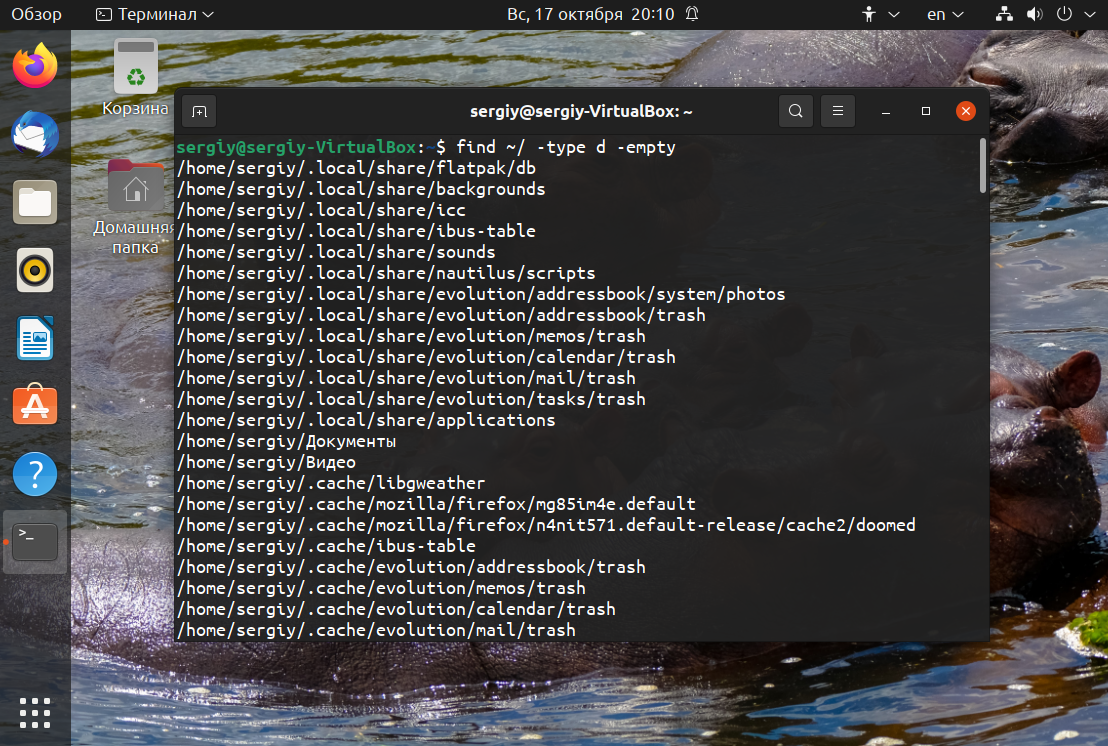
Task: Open the terminal hamburger menu
Action: (x=838, y=111)
